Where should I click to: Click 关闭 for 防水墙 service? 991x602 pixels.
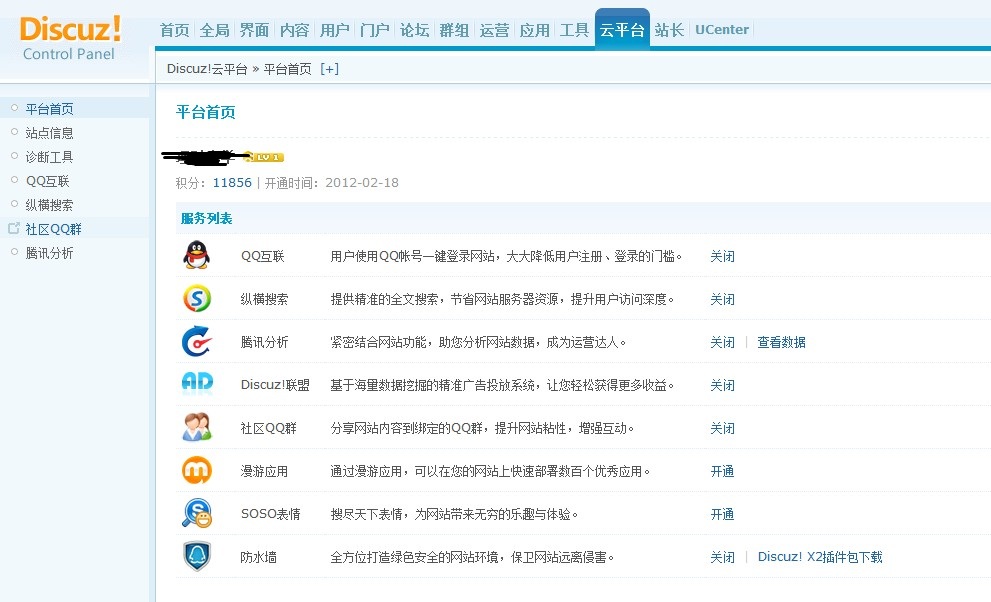[x=722, y=557]
